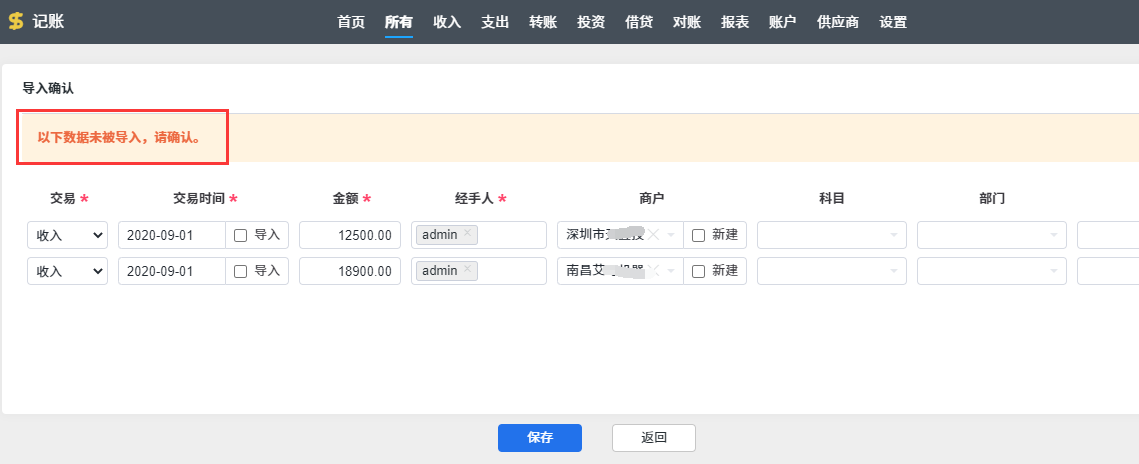Click the 返回 button

pos(654,437)
